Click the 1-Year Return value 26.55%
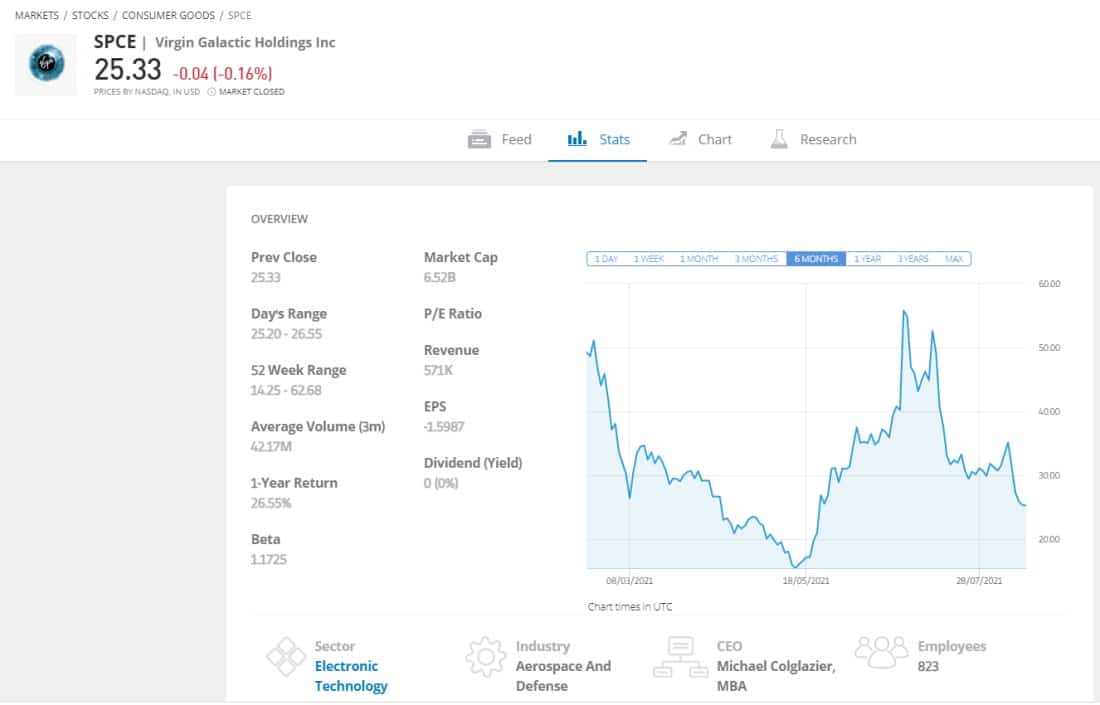Viewport: 1100px width, 705px height. coord(271,503)
